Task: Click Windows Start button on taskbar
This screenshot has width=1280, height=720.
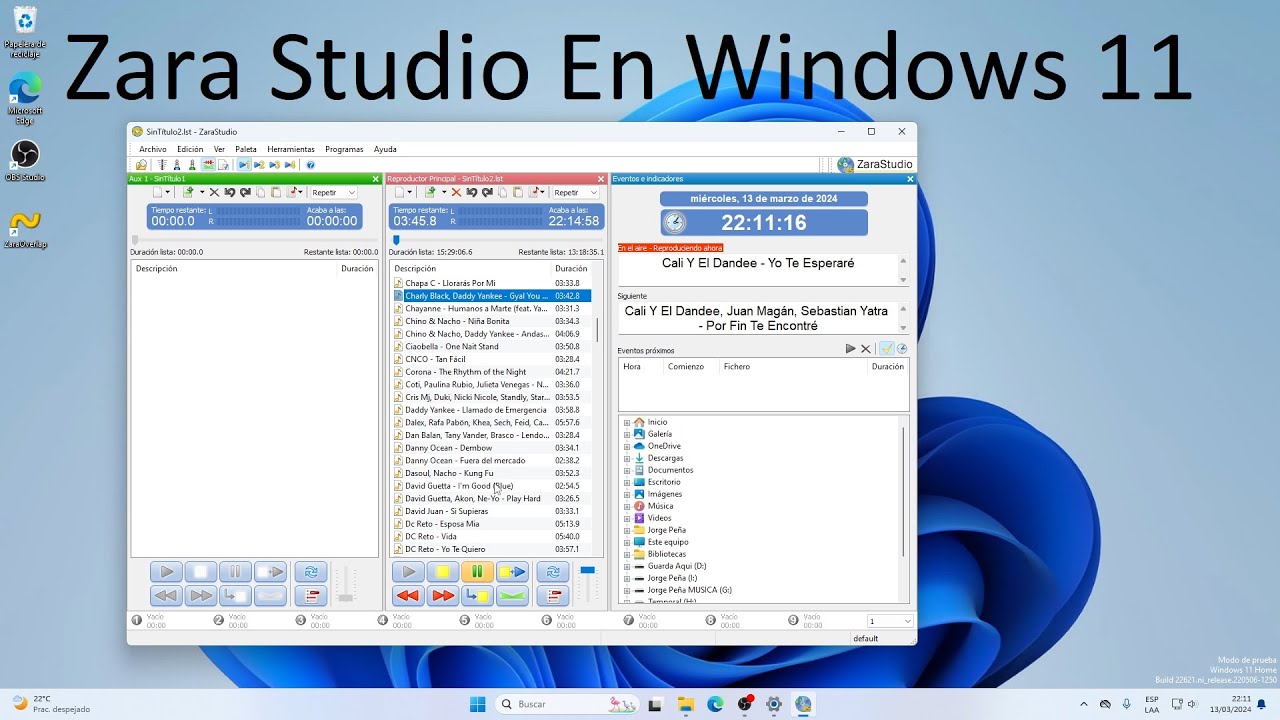Action: click(x=478, y=704)
